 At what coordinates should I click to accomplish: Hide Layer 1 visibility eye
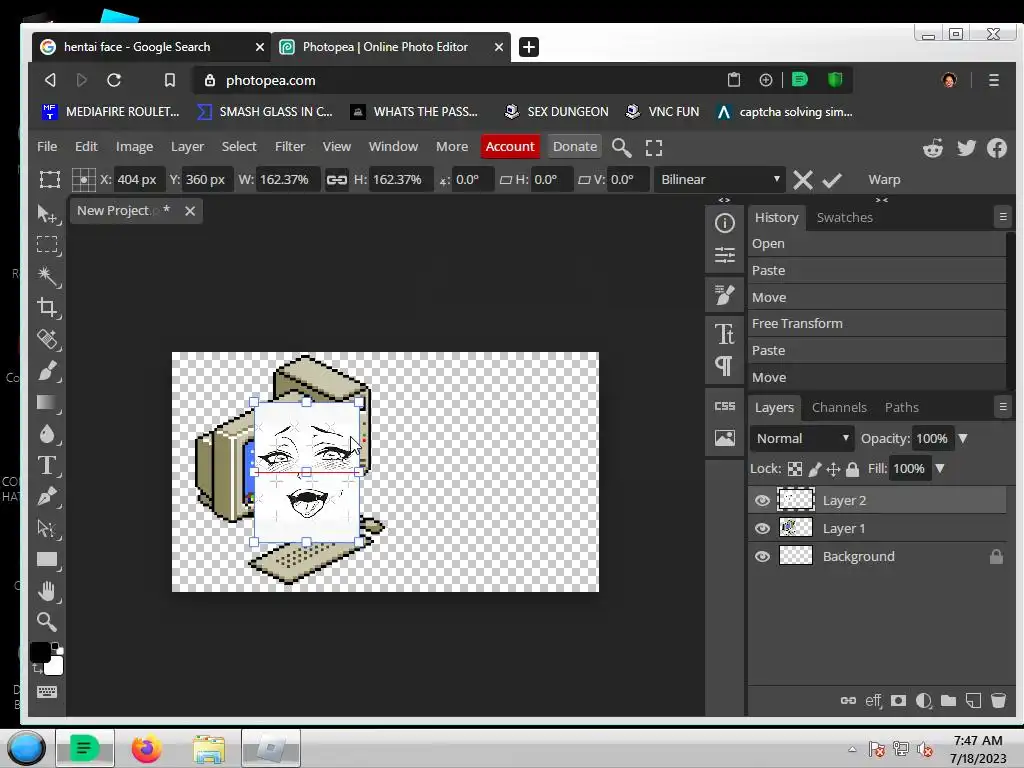click(x=762, y=528)
